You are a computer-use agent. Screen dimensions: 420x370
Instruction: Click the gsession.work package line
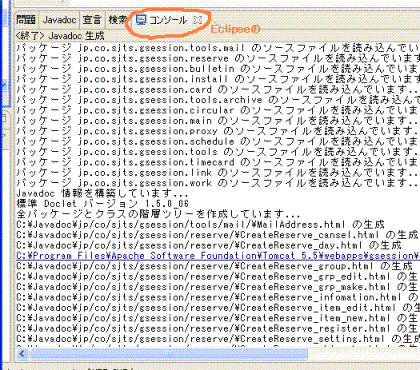[217, 183]
